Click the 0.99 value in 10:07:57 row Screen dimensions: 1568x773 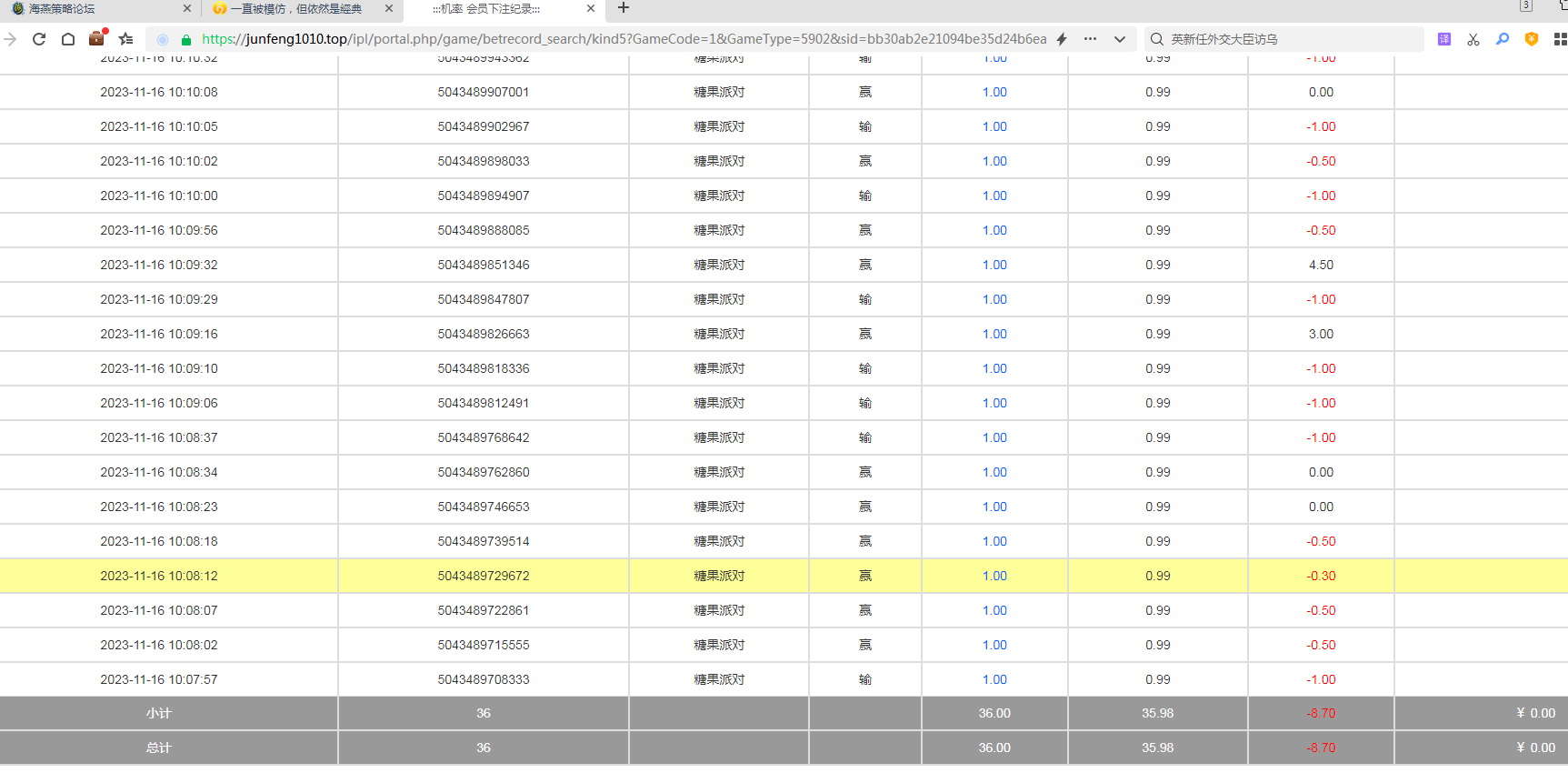[1158, 679]
